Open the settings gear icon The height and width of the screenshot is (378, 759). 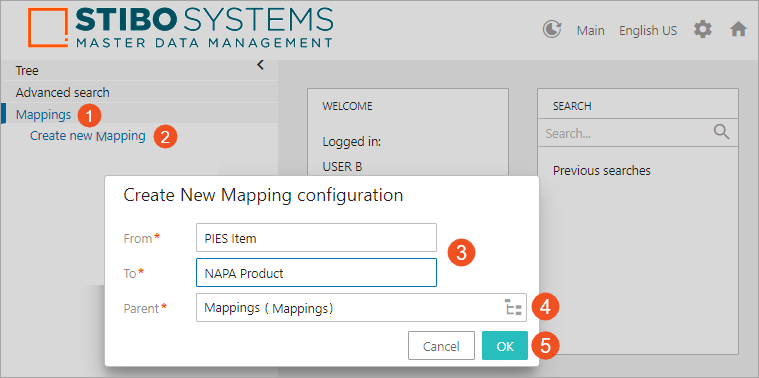click(x=703, y=30)
